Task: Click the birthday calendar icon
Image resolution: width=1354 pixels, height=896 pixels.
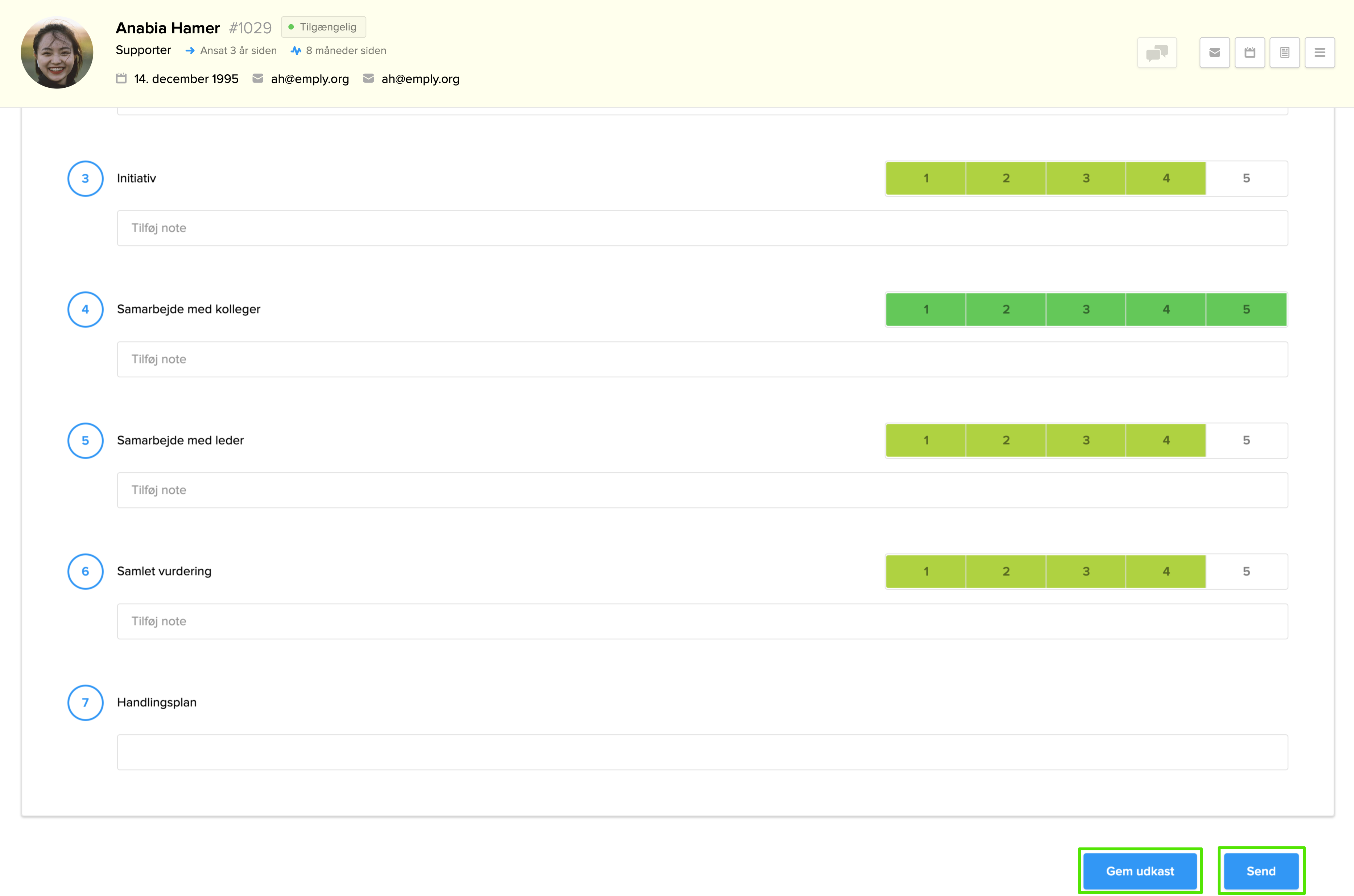Action: pyautogui.click(x=121, y=78)
